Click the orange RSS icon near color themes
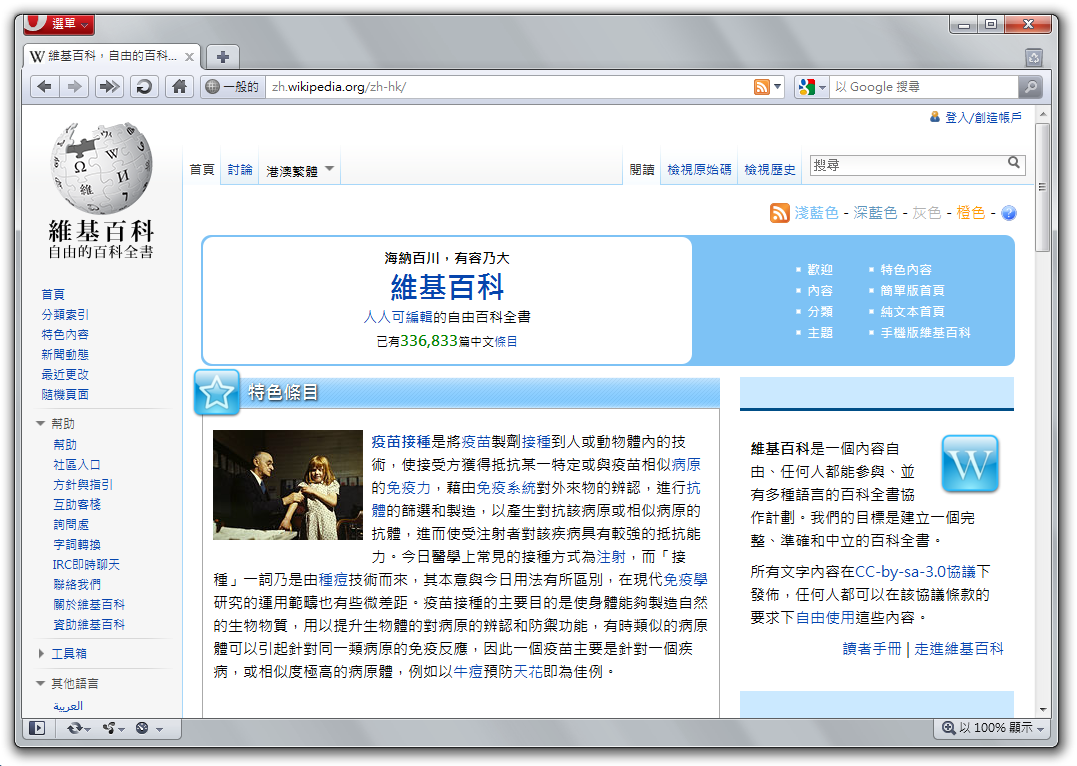1077x766 pixels. (780, 213)
